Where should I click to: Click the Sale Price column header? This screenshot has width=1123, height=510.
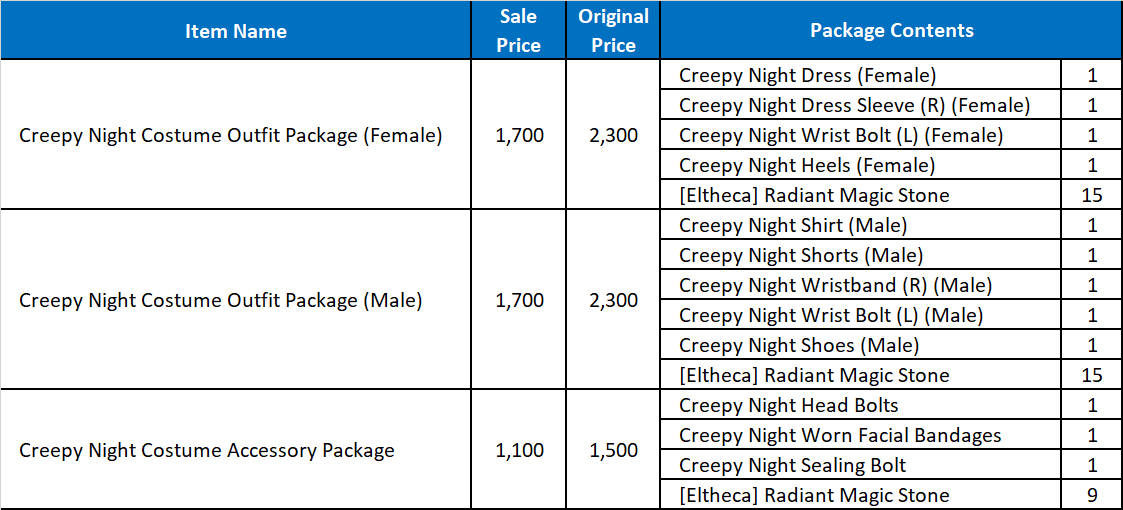pyautogui.click(x=519, y=30)
